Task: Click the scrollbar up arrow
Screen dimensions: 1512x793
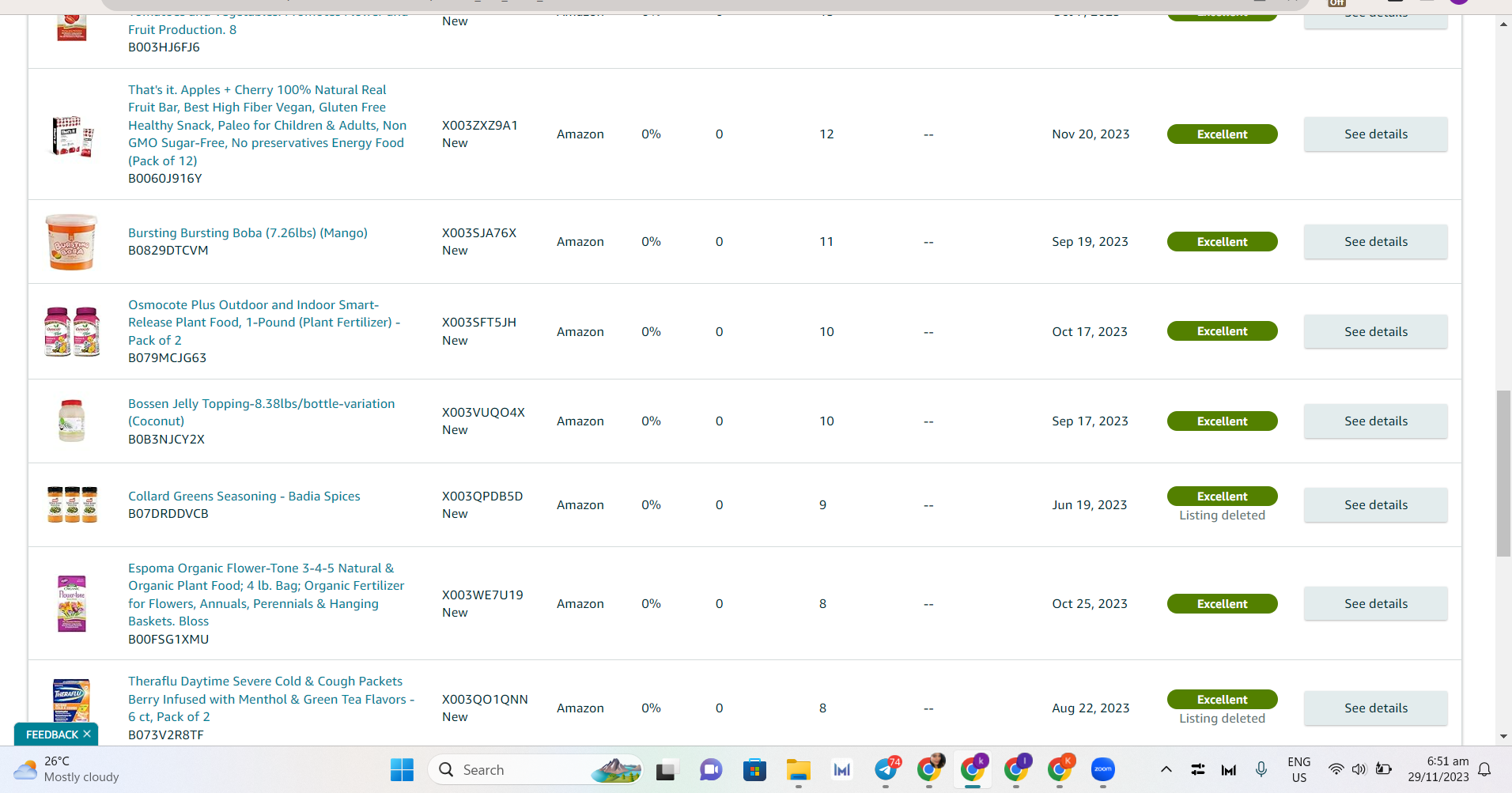Action: pos(1503,24)
